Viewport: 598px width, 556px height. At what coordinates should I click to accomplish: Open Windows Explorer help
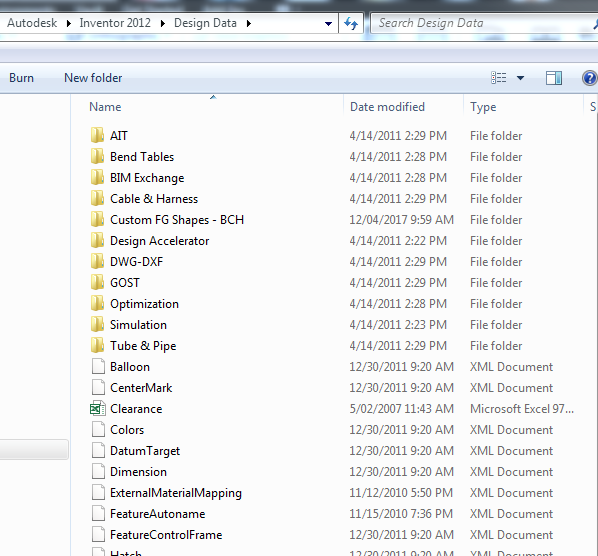pyautogui.click(x=590, y=78)
